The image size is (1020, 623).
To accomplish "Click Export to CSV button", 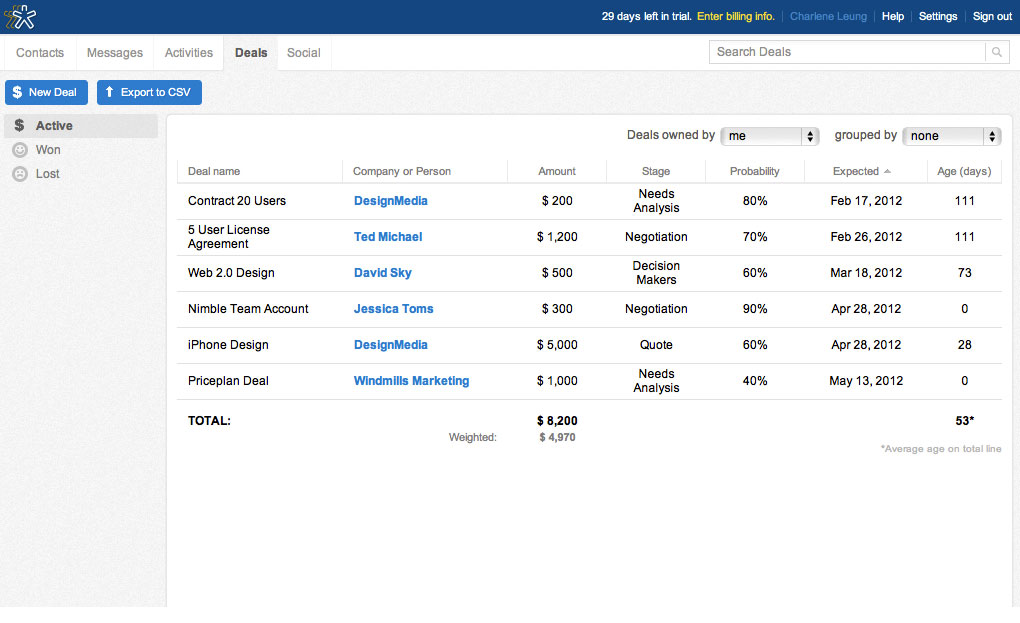I will 149,92.
